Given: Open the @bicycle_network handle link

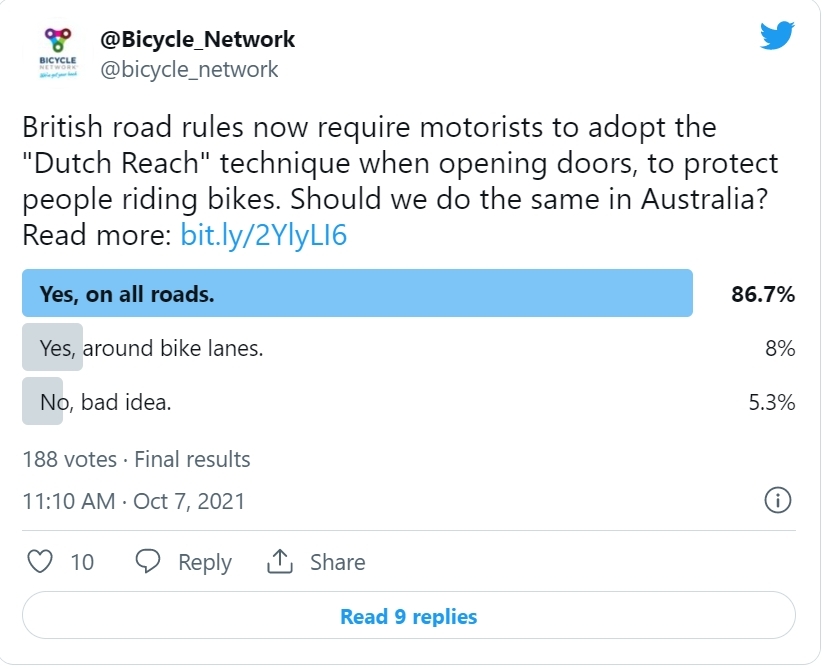Looking at the screenshot, I should click(189, 69).
